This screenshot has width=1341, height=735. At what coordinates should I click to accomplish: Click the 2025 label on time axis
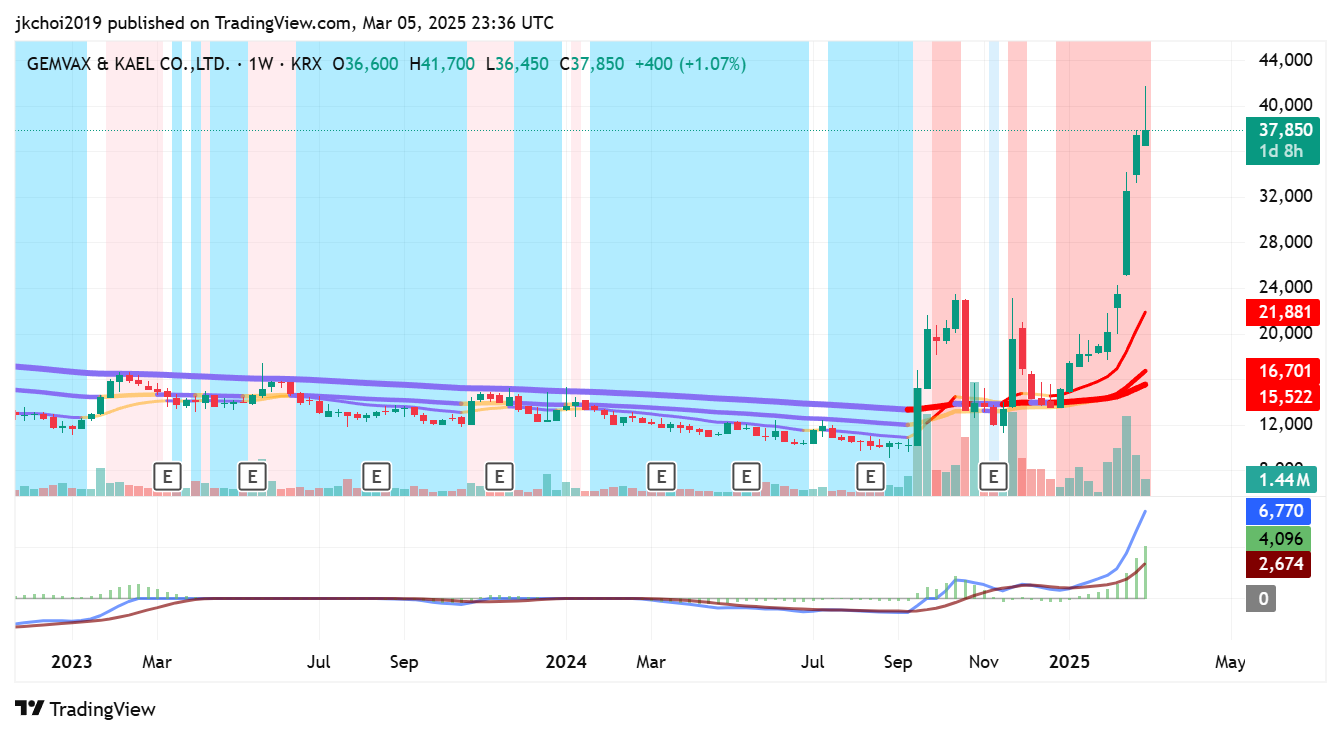click(x=1068, y=662)
